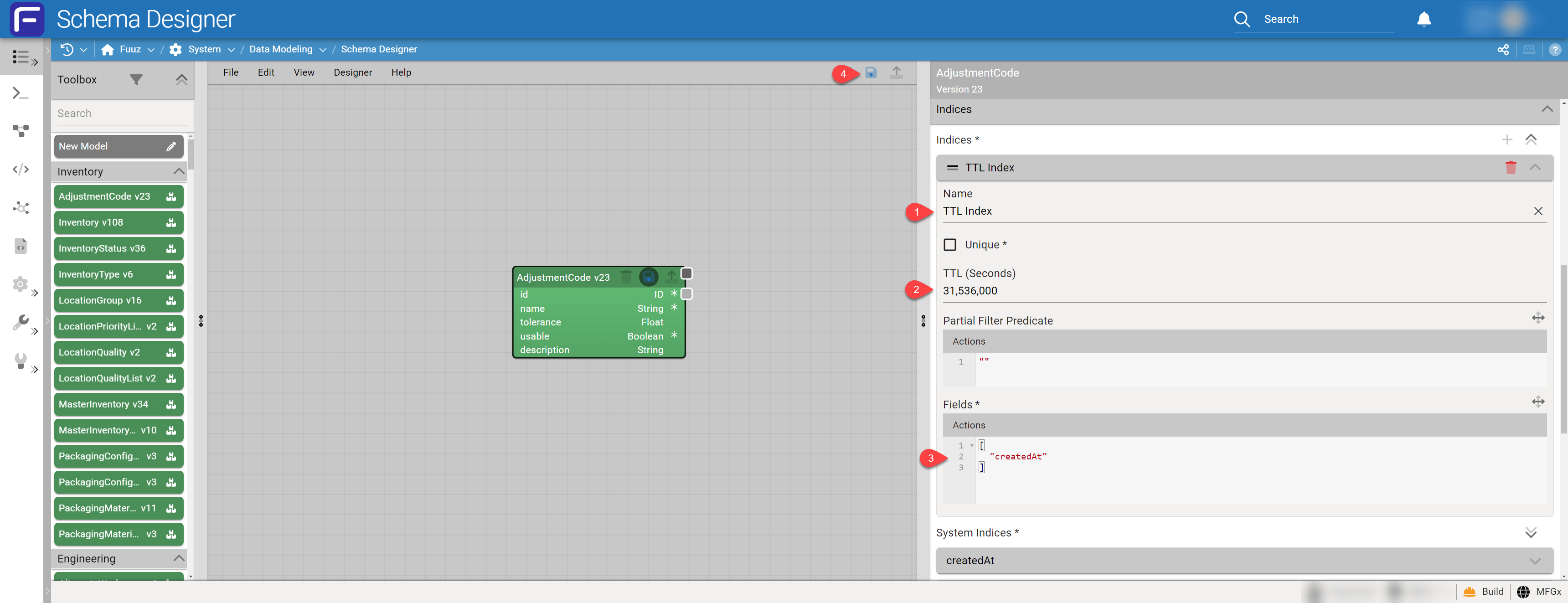This screenshot has height=603, width=1568.
Task: Toggle the Unique checkbox
Action: click(x=949, y=245)
